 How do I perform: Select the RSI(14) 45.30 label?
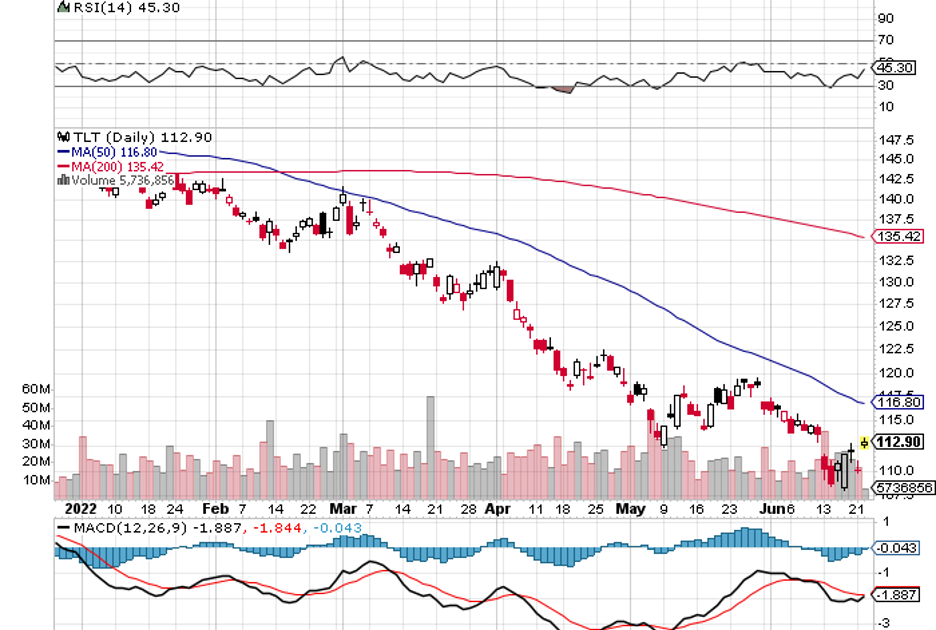click(127, 7)
